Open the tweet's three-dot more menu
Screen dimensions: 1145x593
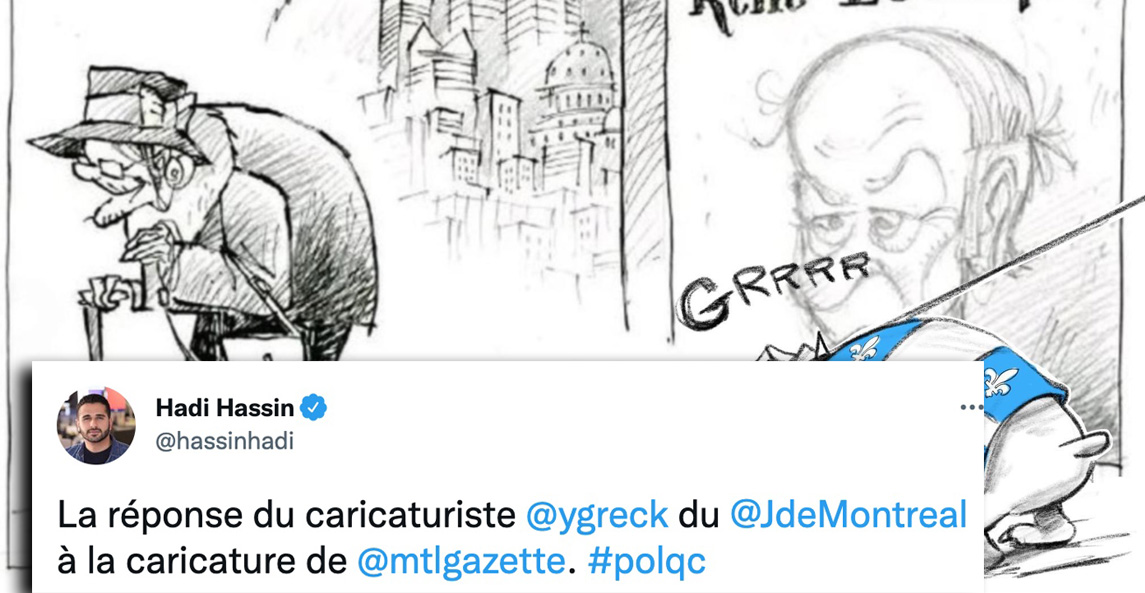click(971, 408)
